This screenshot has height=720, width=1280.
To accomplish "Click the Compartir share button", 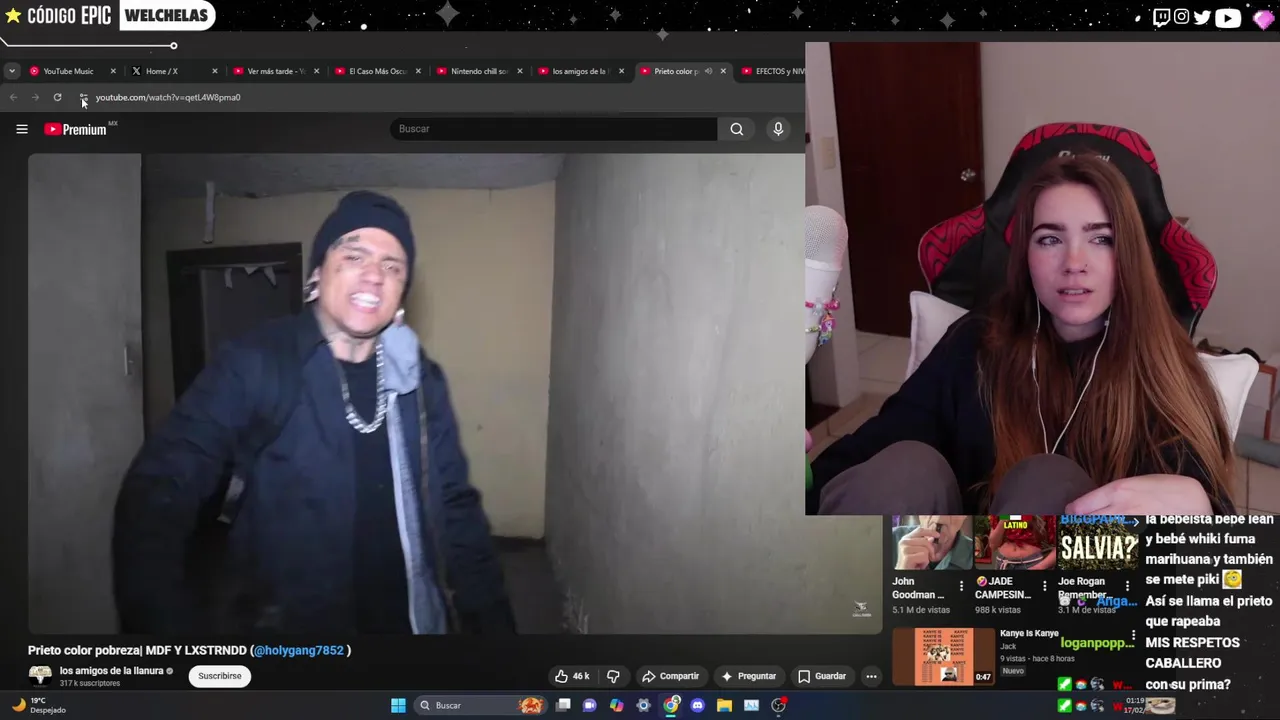I will [670, 676].
